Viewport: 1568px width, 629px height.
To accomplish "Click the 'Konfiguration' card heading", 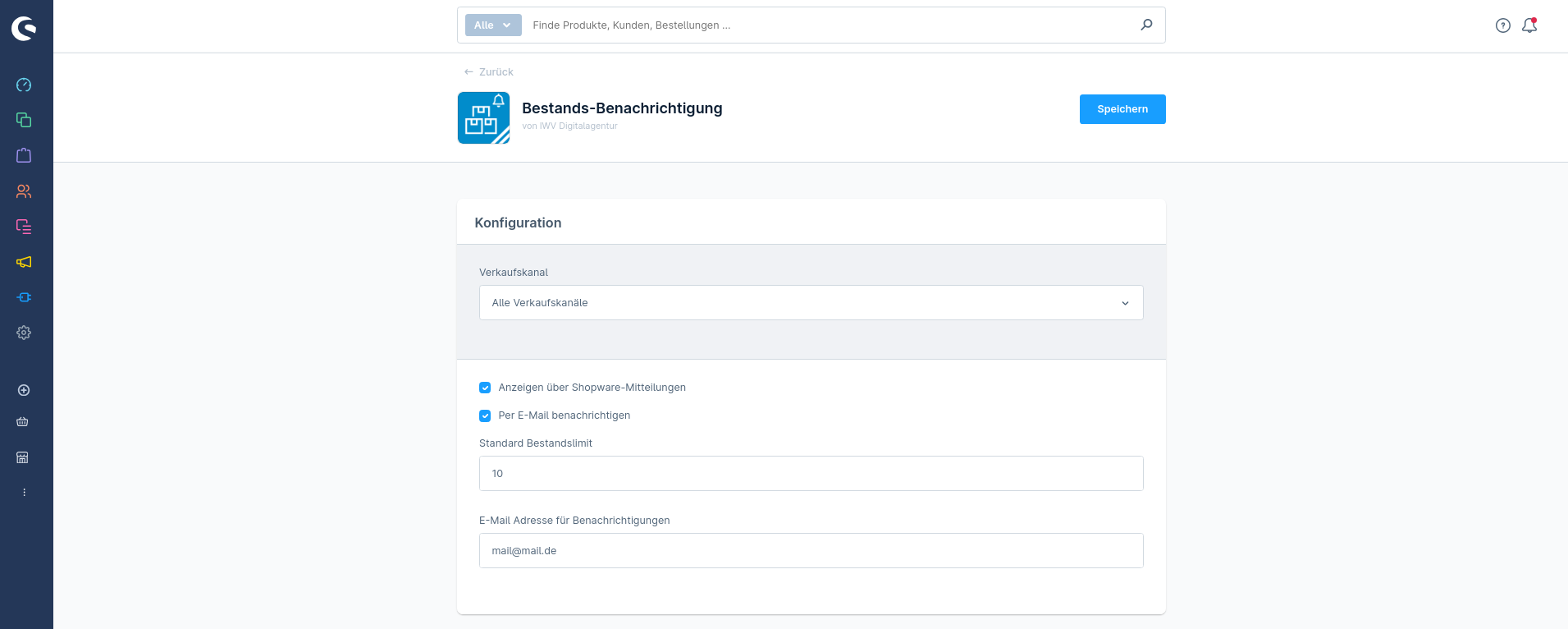I will [518, 223].
